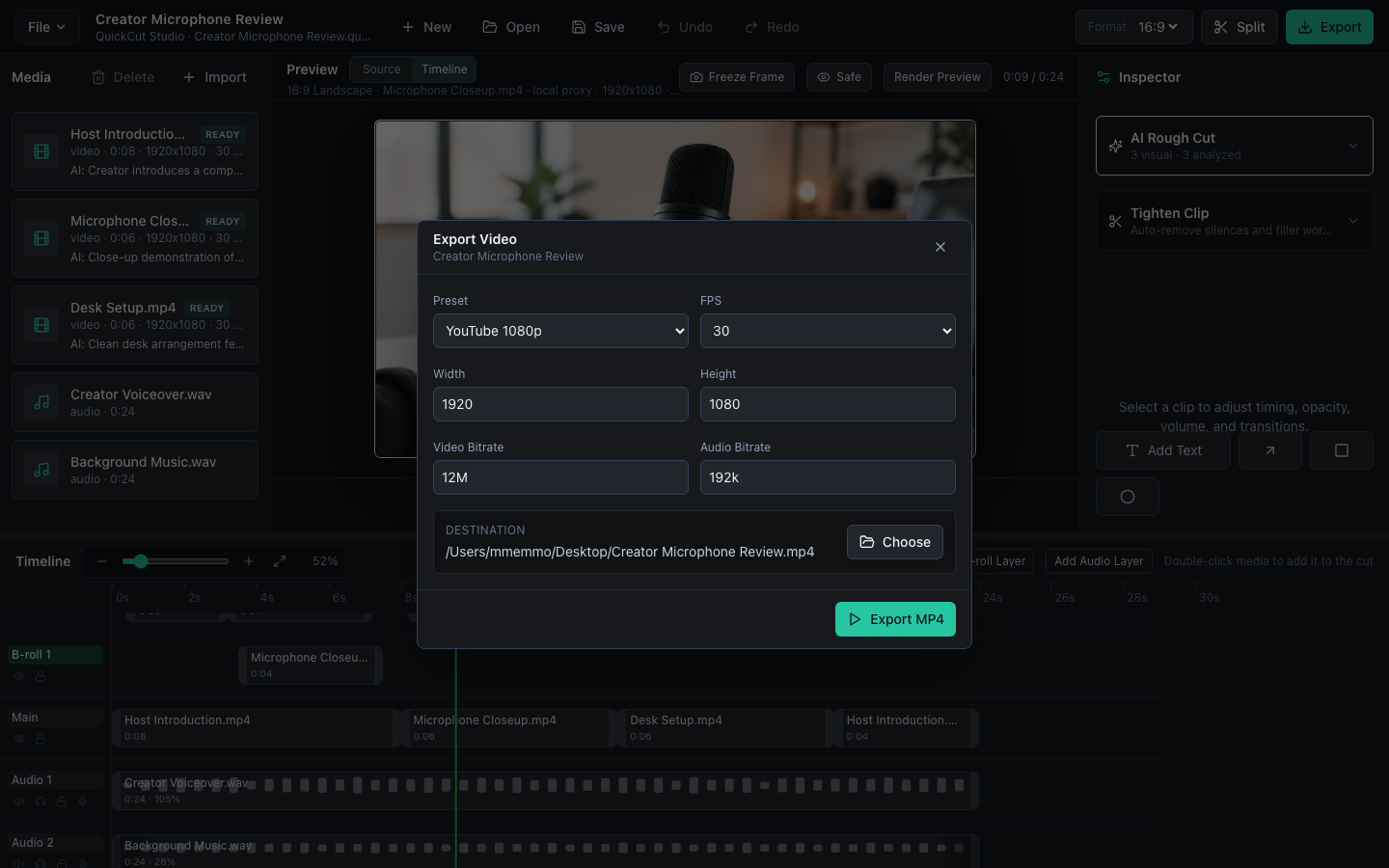
Task: Mute the Audio 1 track speaker
Action: pyautogui.click(x=19, y=801)
